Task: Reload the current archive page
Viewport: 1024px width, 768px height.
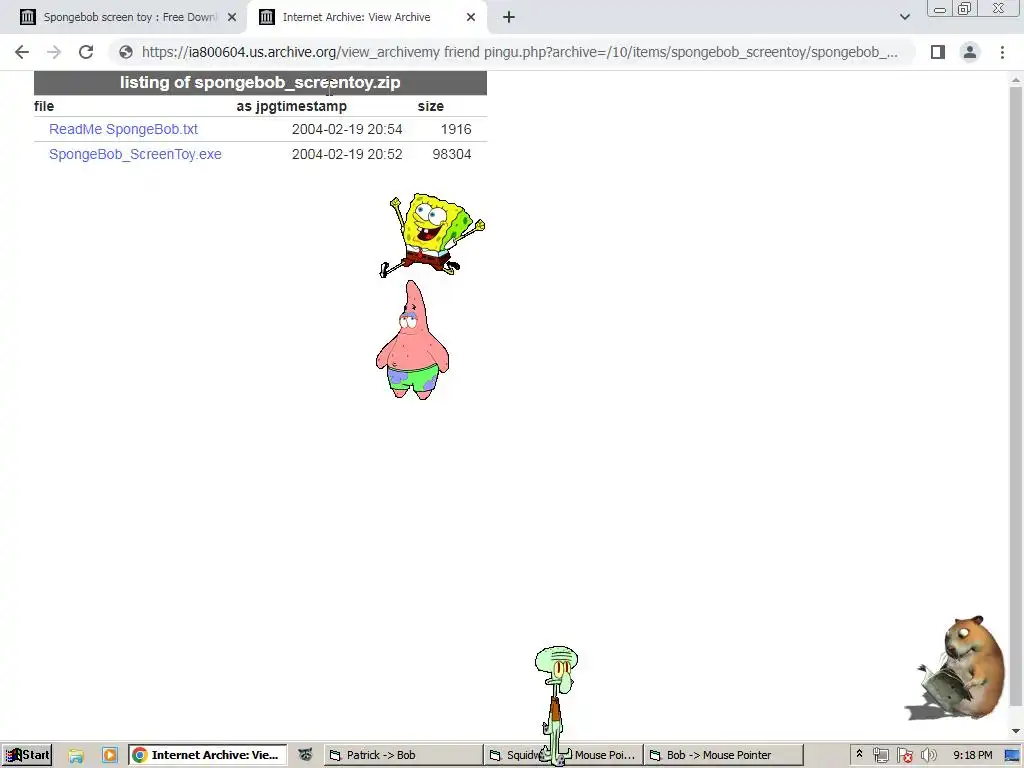Action: (86, 52)
